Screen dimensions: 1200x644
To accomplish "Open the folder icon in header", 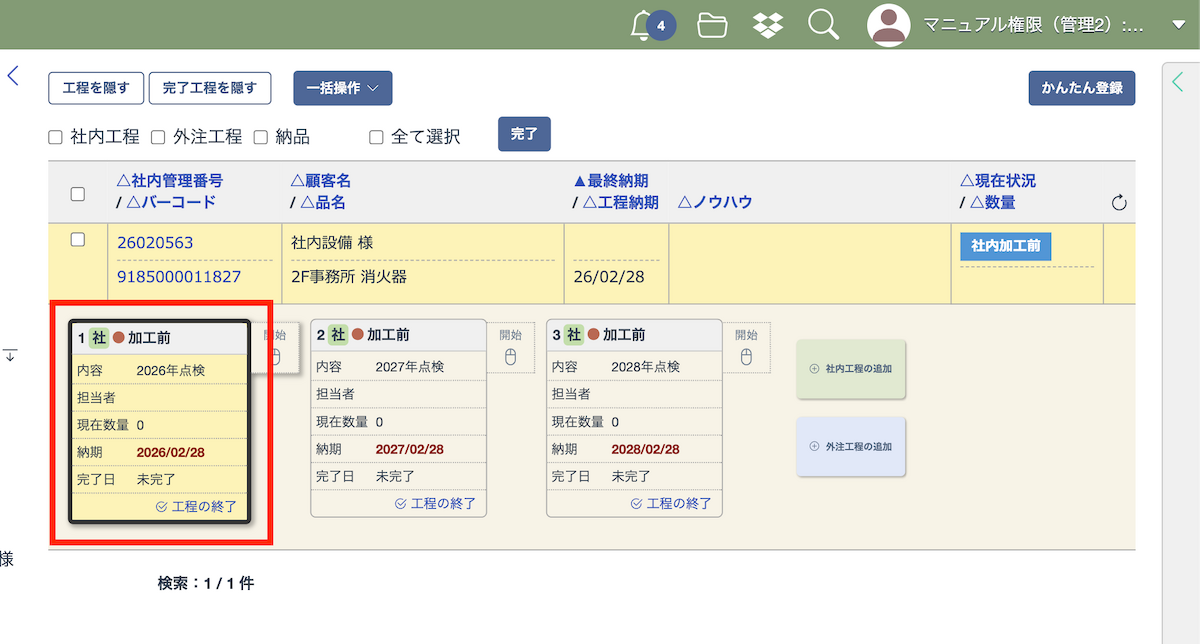I will coord(712,25).
